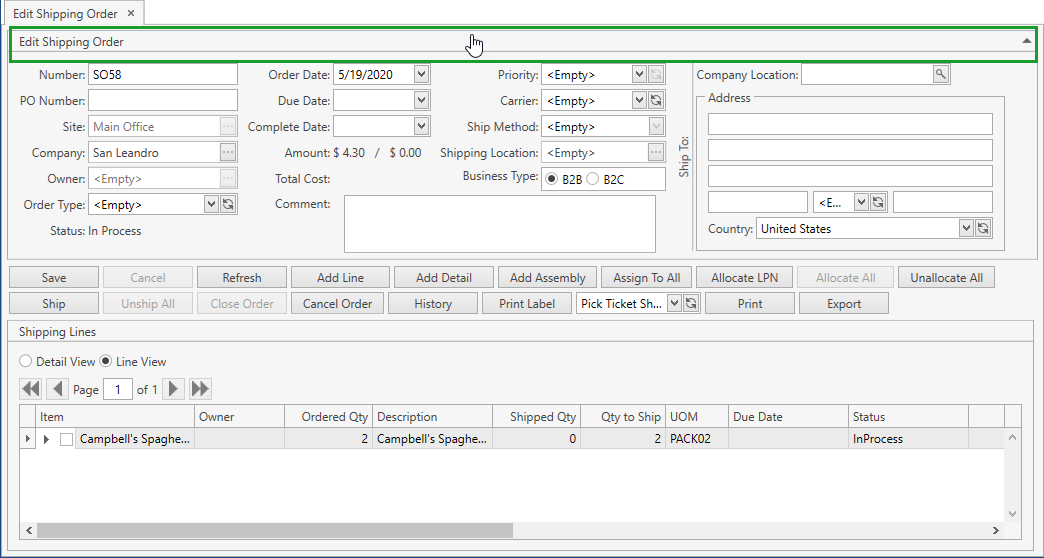
Task: Expand the Campbell's Spaghetti row details
Action: tap(45, 439)
